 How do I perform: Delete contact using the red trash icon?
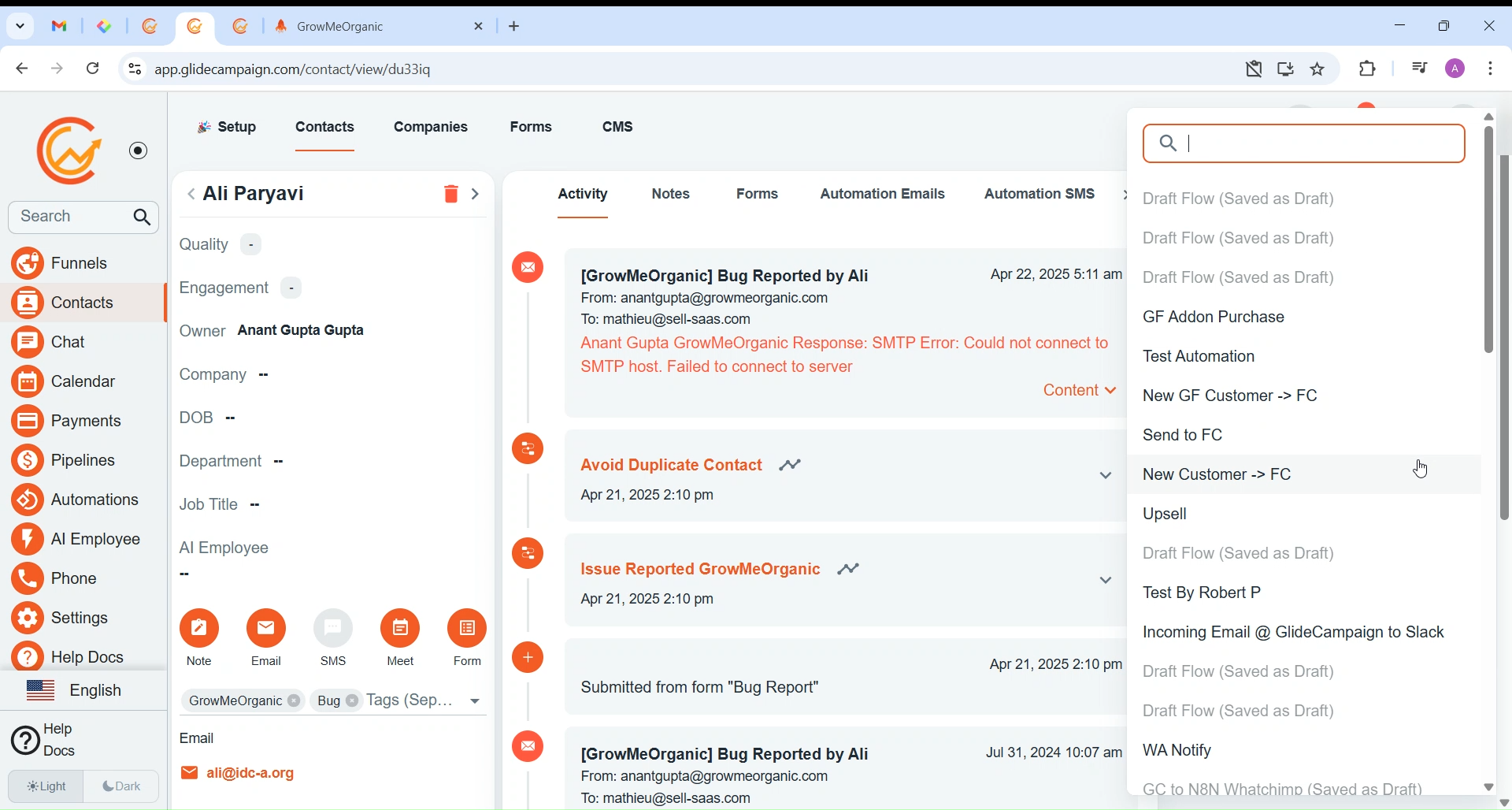click(450, 195)
